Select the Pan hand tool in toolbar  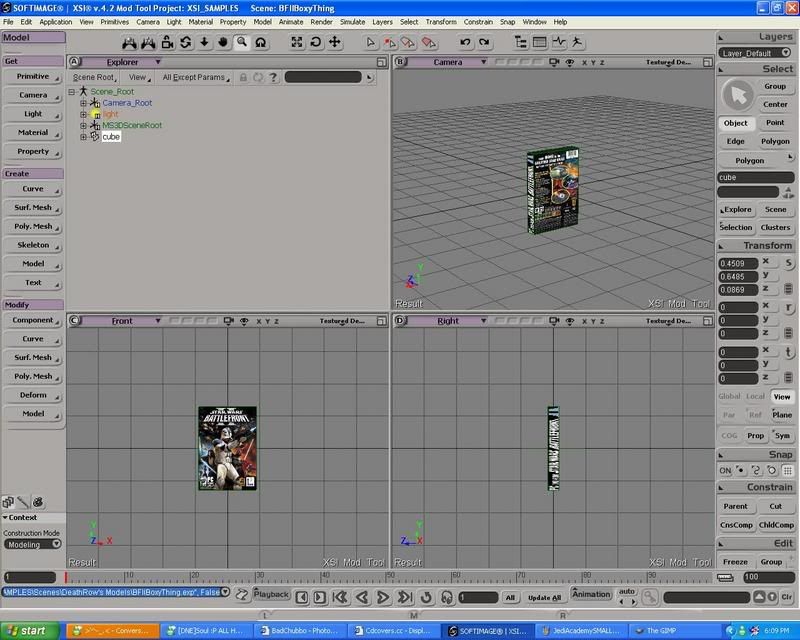click(x=223, y=42)
